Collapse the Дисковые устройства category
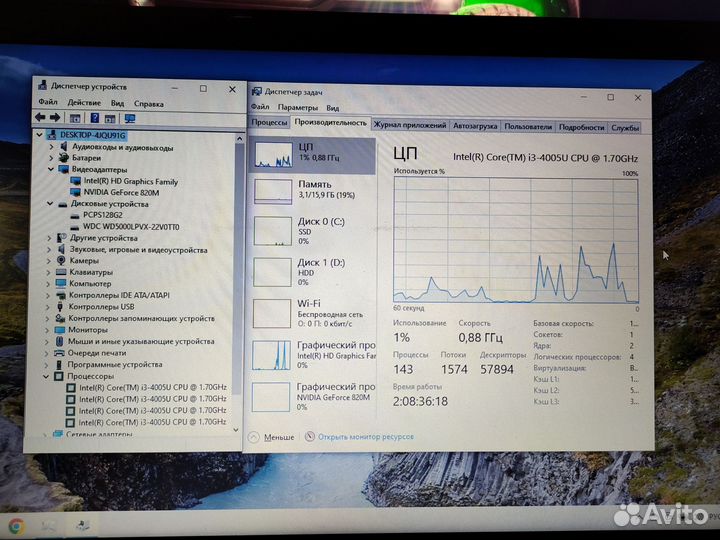Image resolution: width=720 pixels, height=540 pixels. click(50, 204)
